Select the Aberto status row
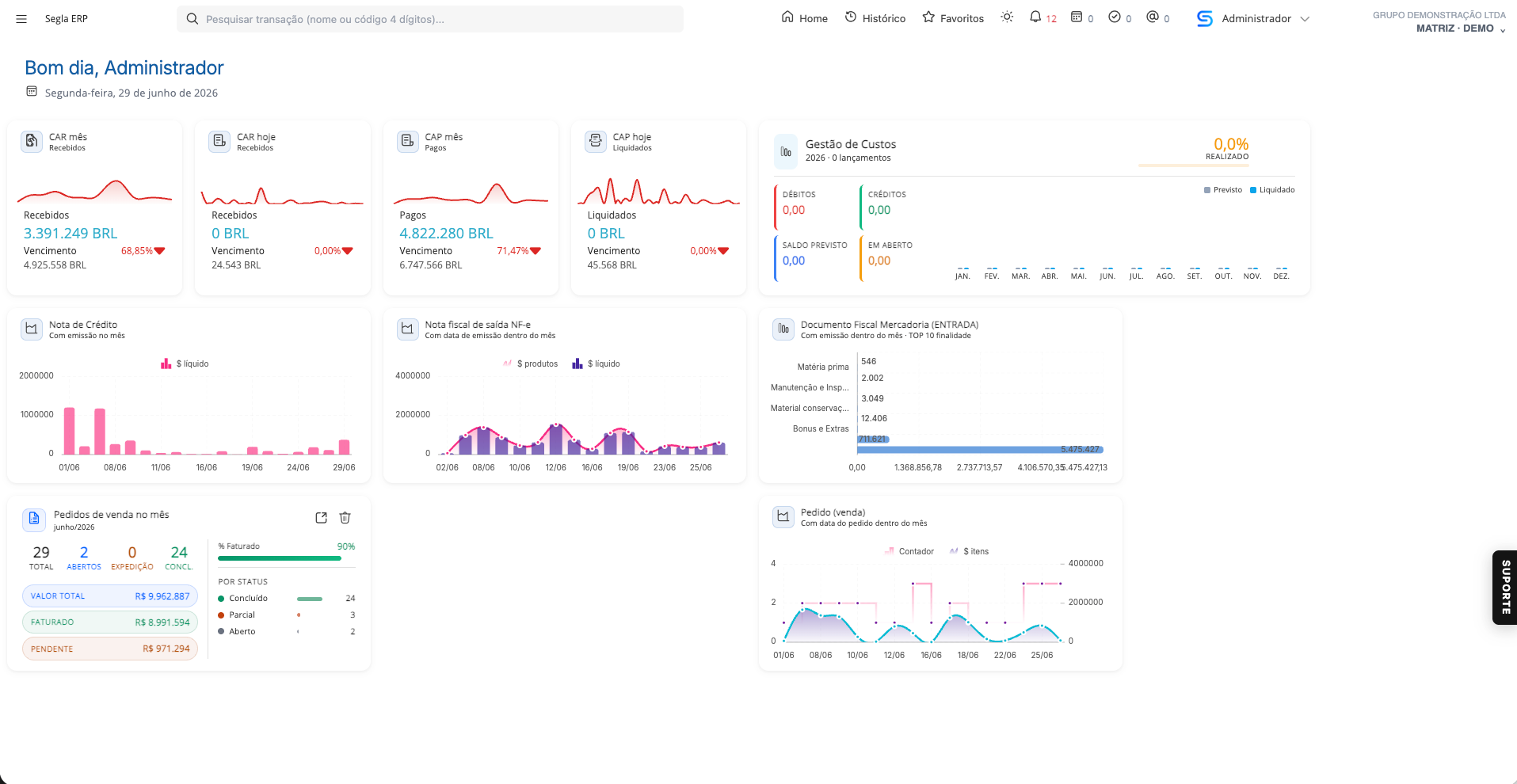Viewport: 1517px width, 784px height. click(286, 631)
